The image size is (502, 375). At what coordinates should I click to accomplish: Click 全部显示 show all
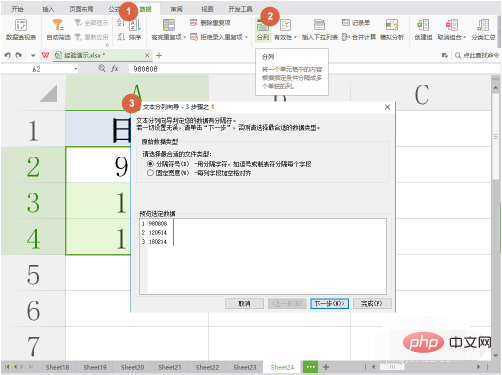[92, 23]
